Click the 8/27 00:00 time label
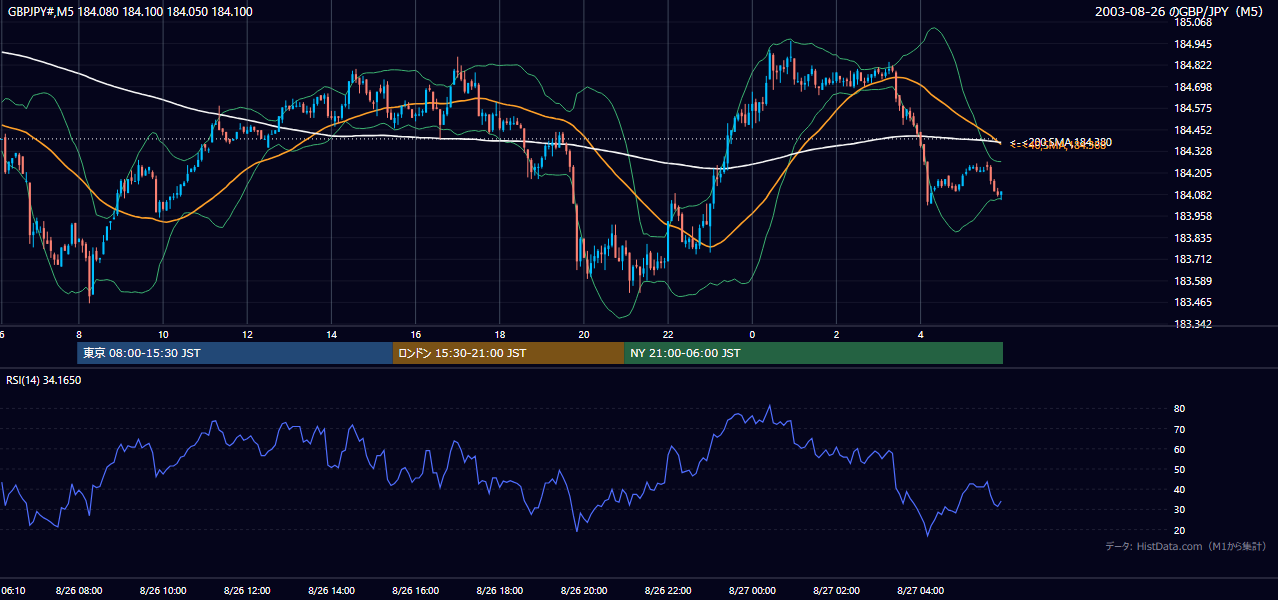The image size is (1278, 600). click(x=752, y=591)
